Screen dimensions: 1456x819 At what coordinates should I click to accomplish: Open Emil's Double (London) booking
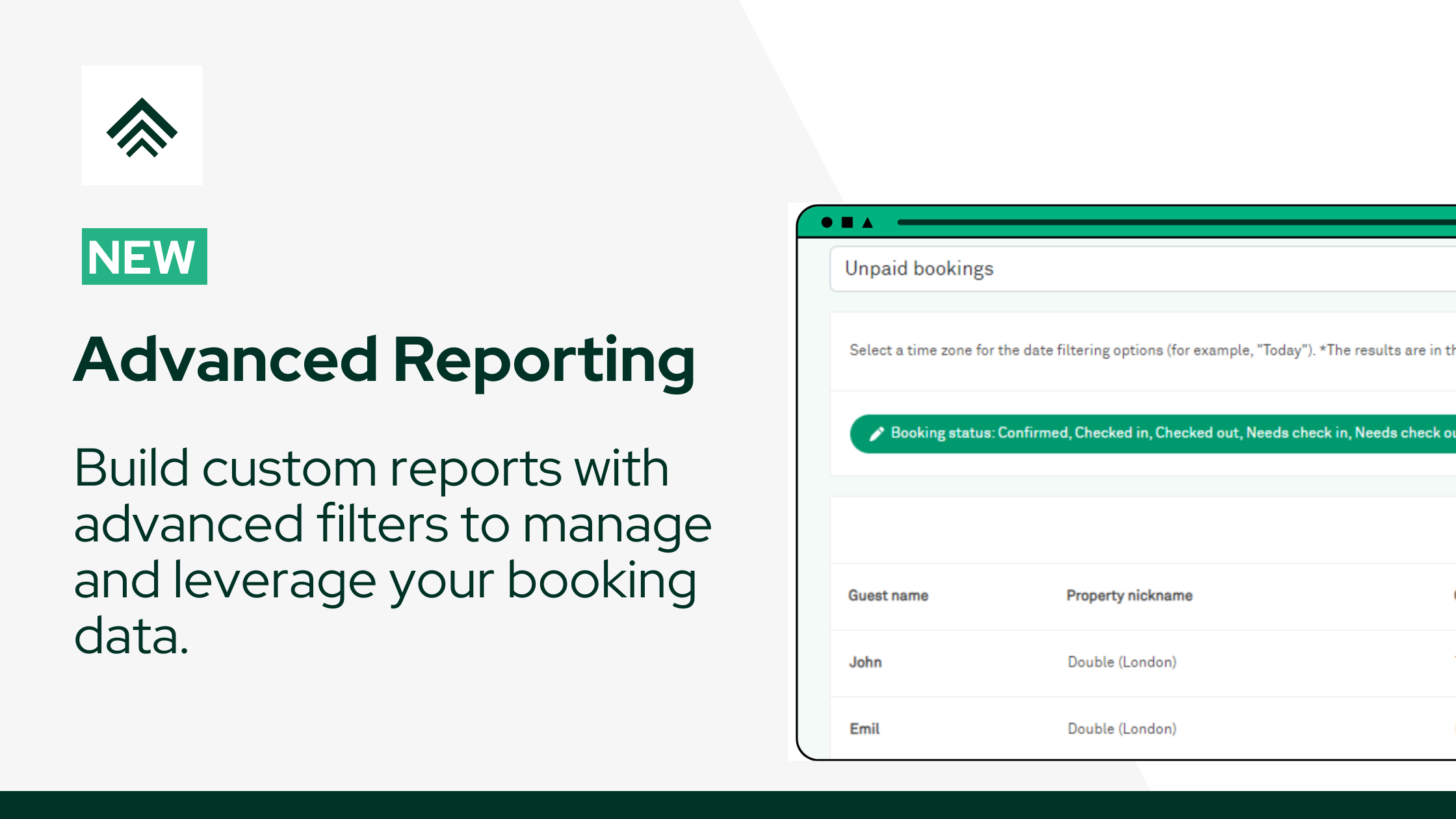tap(1123, 728)
